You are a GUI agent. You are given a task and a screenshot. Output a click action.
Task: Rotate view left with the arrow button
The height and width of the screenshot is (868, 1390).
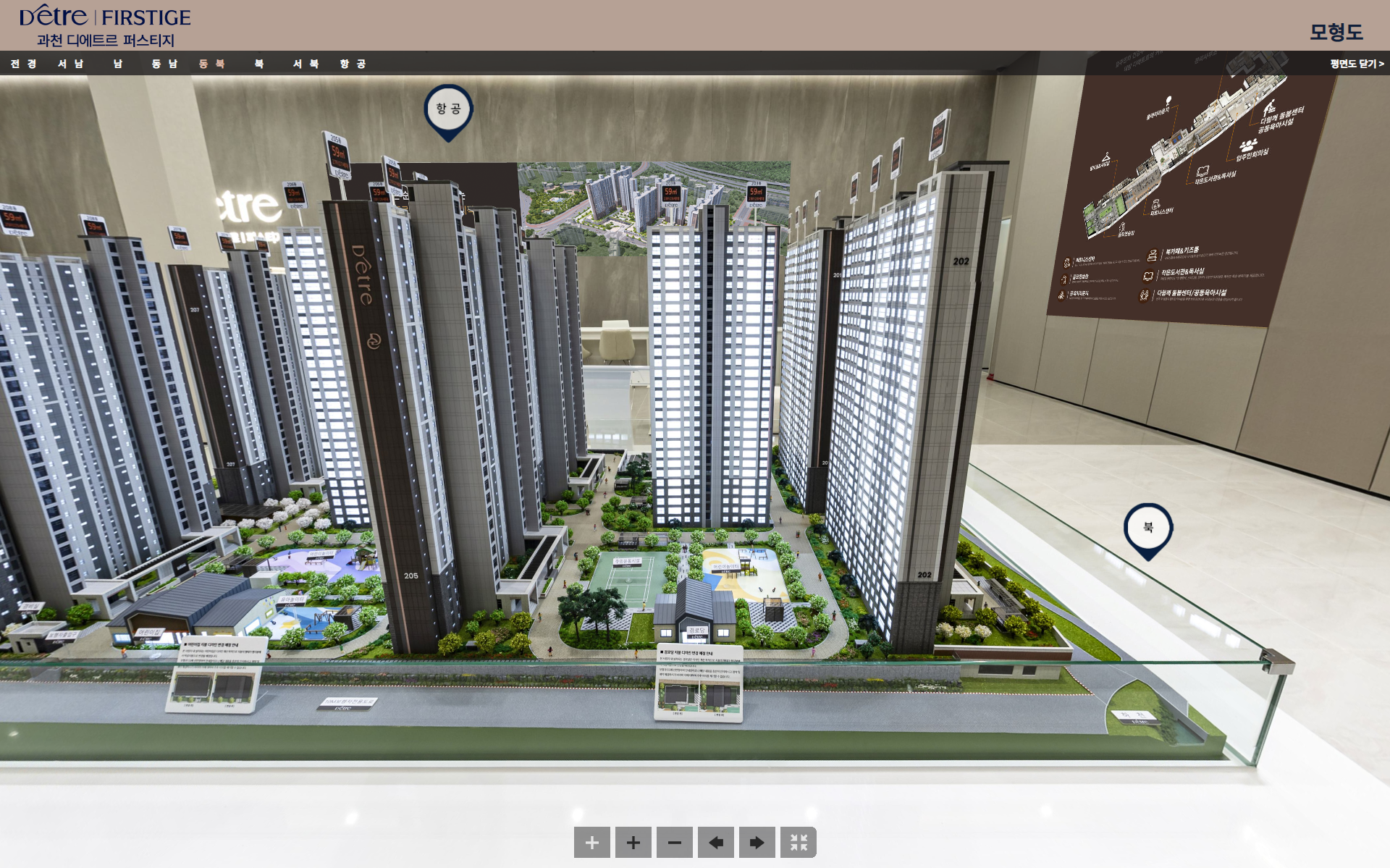(715, 843)
